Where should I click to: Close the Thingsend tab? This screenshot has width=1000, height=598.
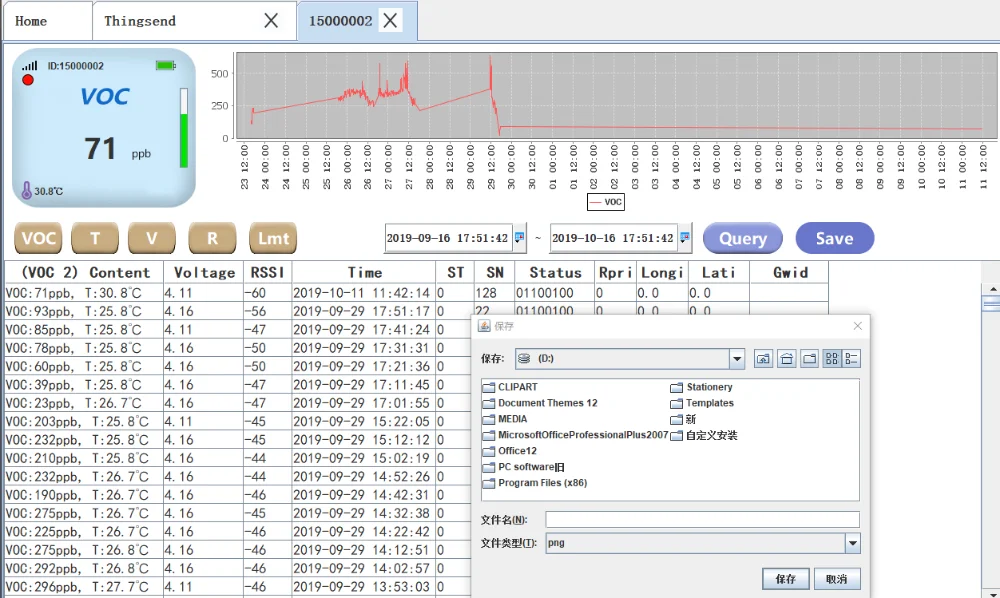click(x=271, y=21)
